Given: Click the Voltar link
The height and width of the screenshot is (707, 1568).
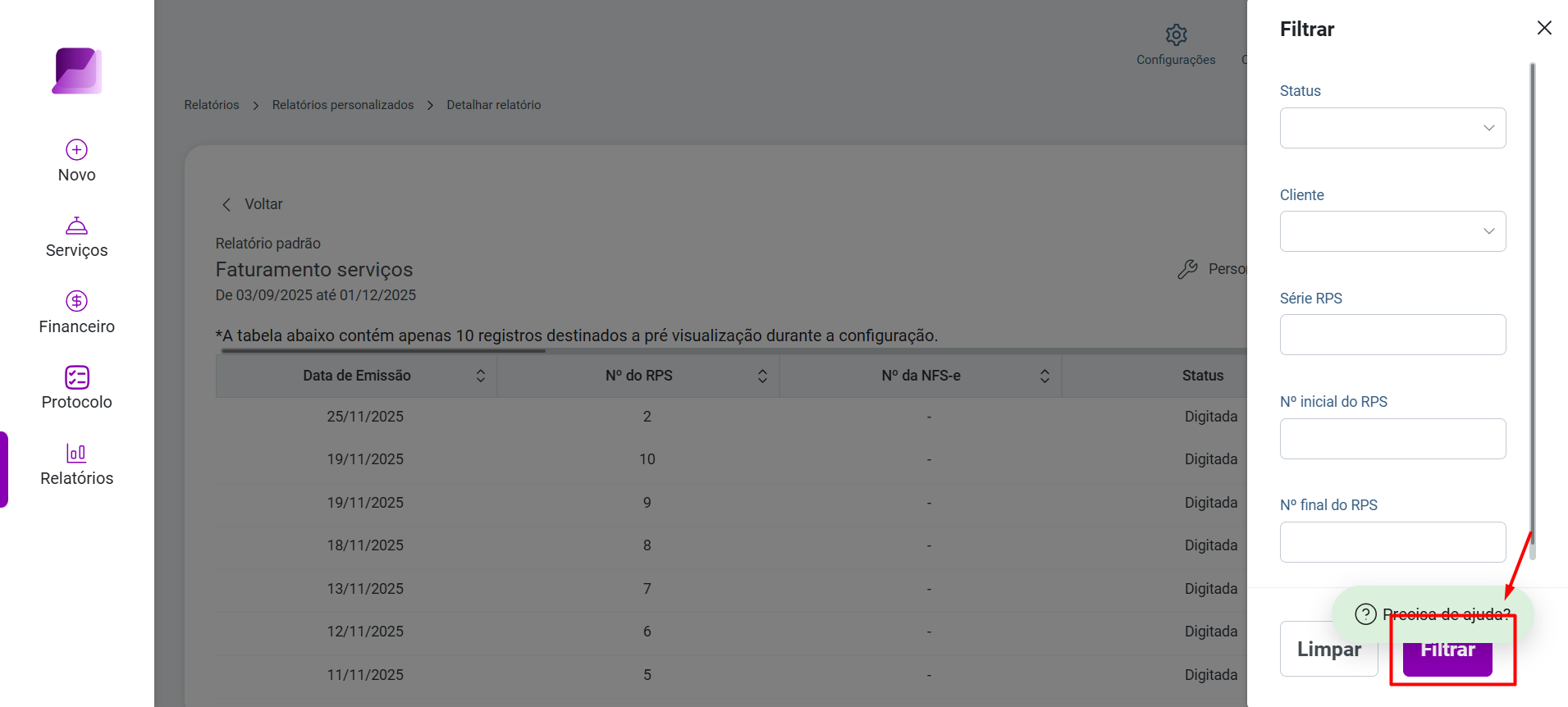Looking at the screenshot, I should coord(263,204).
